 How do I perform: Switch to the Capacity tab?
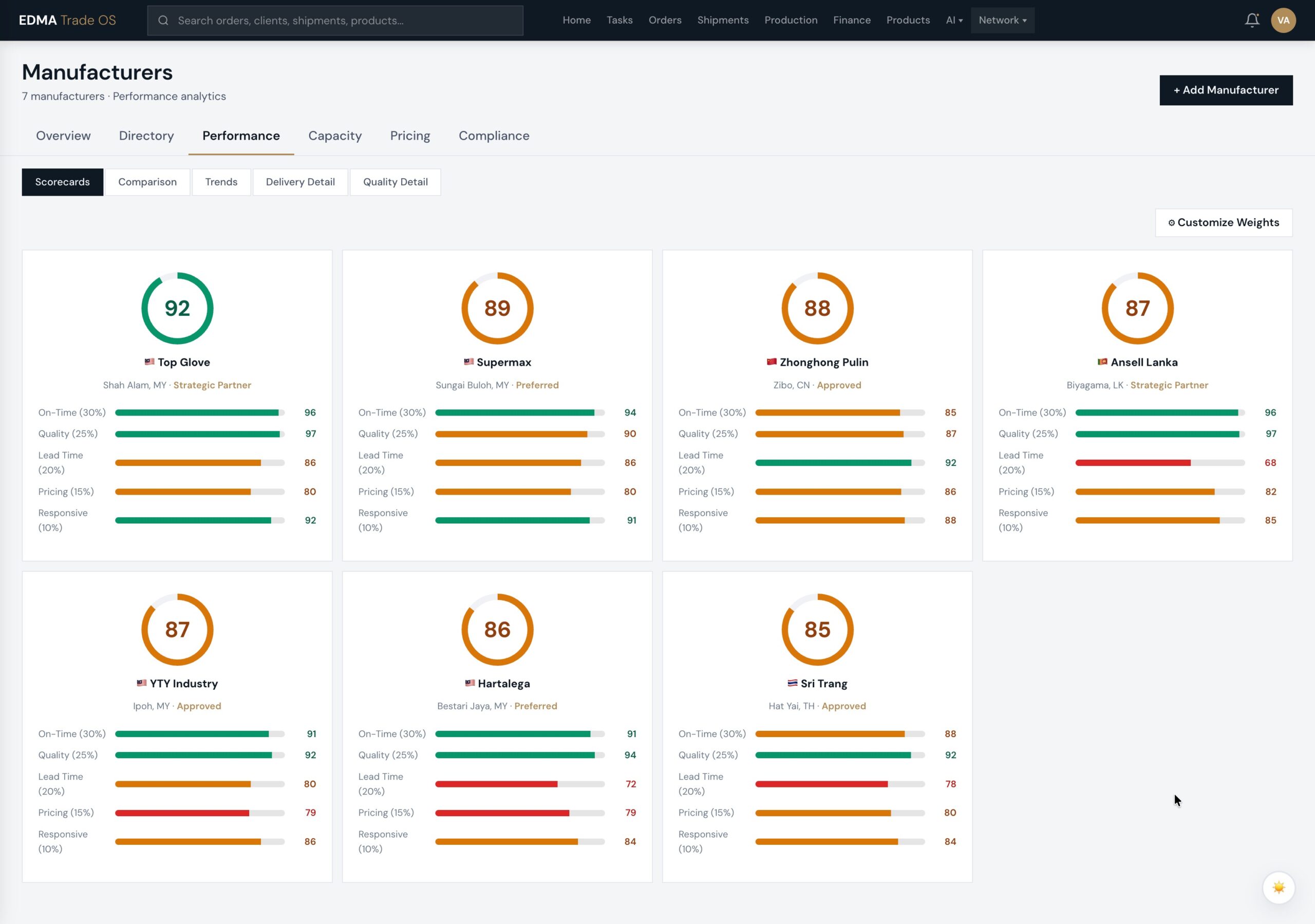pos(335,136)
